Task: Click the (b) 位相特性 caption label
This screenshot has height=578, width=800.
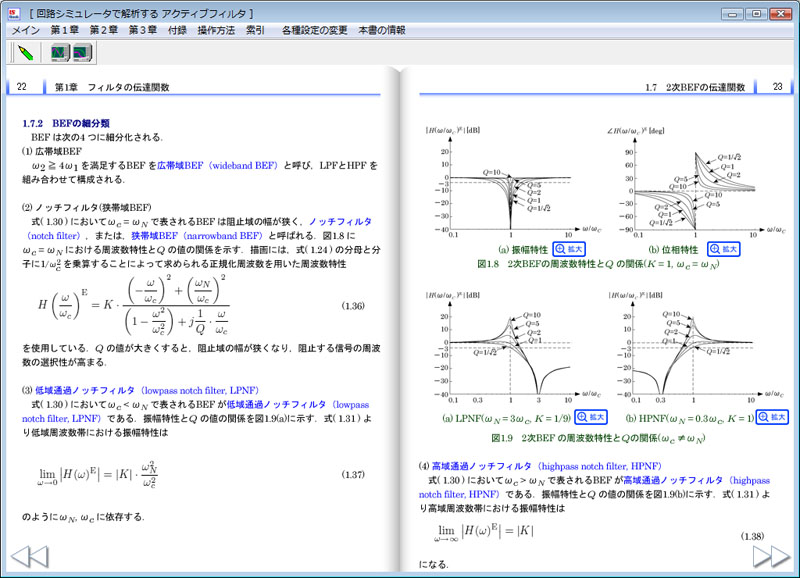Action: click(673, 249)
